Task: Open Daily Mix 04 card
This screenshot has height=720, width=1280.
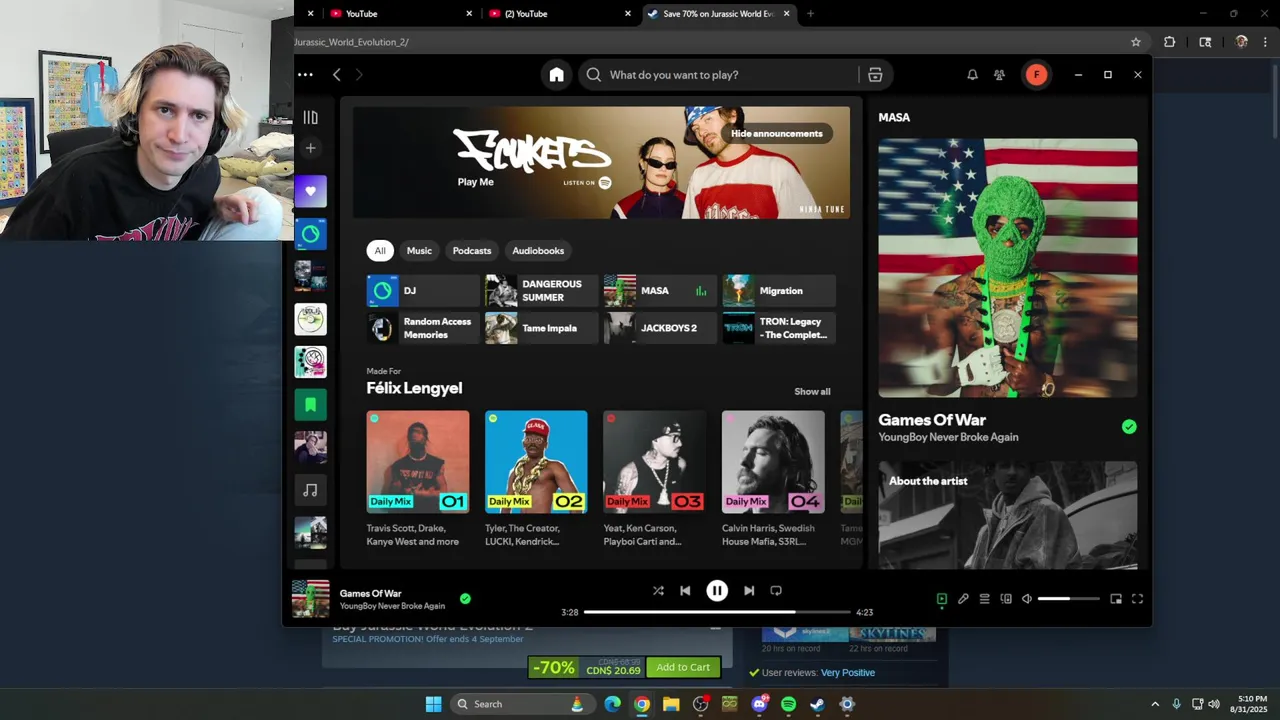Action: [x=773, y=479]
